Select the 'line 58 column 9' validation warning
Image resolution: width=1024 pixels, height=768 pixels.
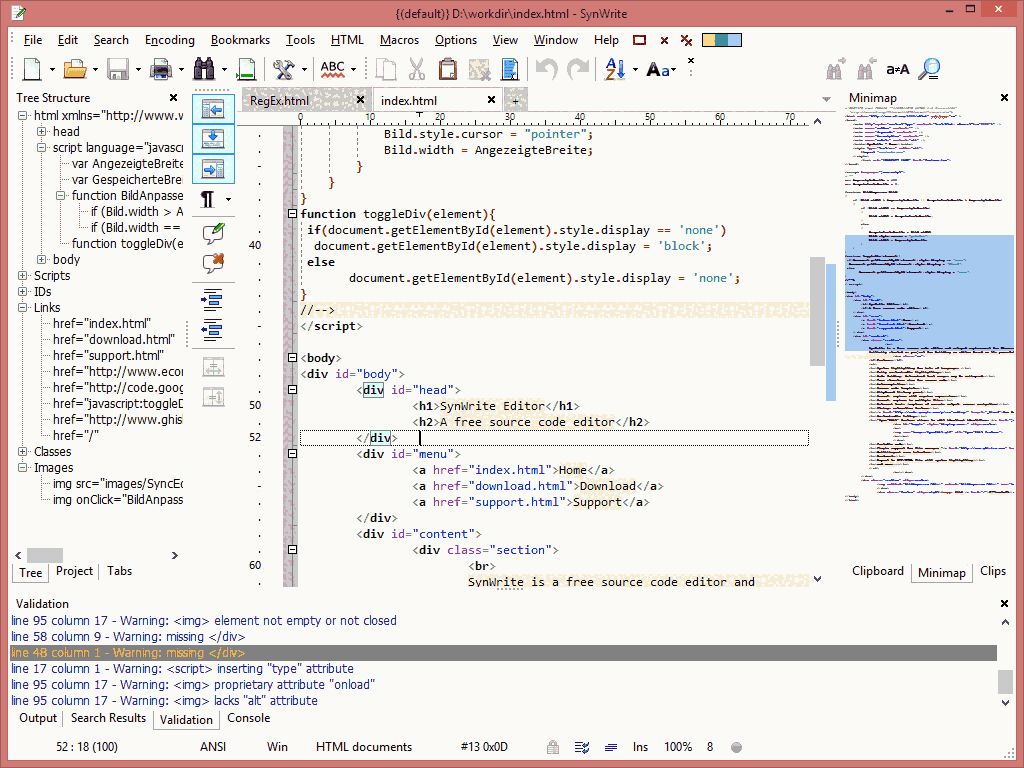128,637
